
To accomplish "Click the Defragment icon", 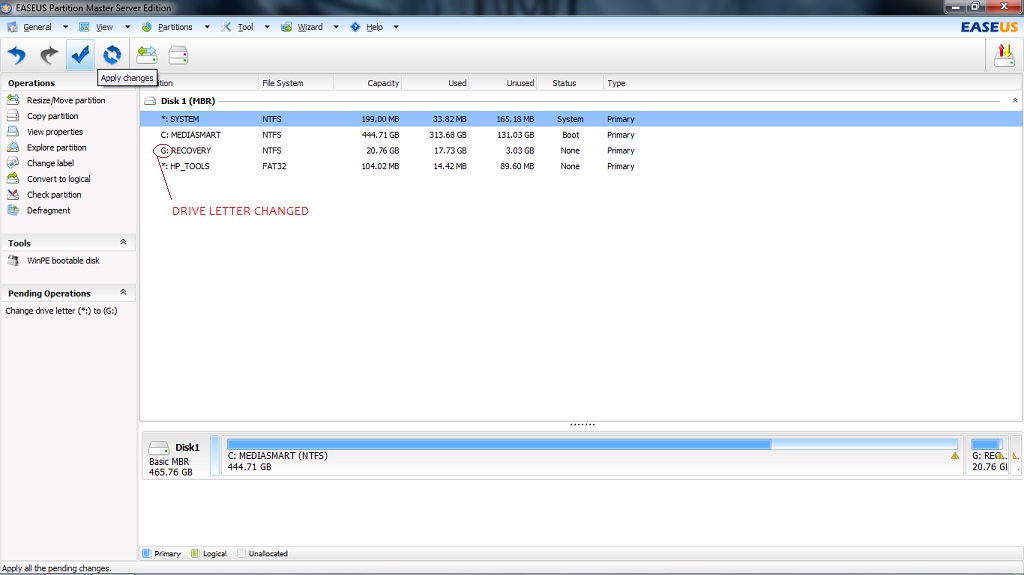I will click(13, 210).
